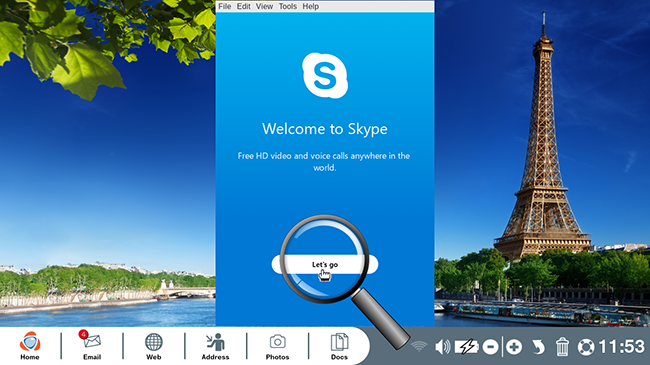This screenshot has height=365, width=650.
Task: Open Email with unread badge
Action: click(x=92, y=345)
